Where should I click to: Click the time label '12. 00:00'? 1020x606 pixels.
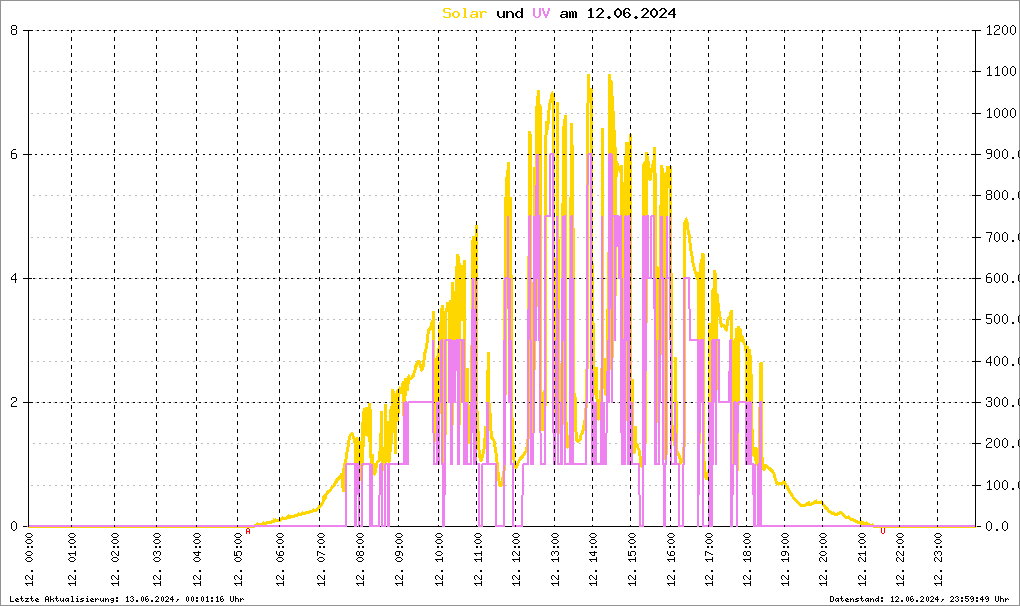pyautogui.click(x=30, y=559)
